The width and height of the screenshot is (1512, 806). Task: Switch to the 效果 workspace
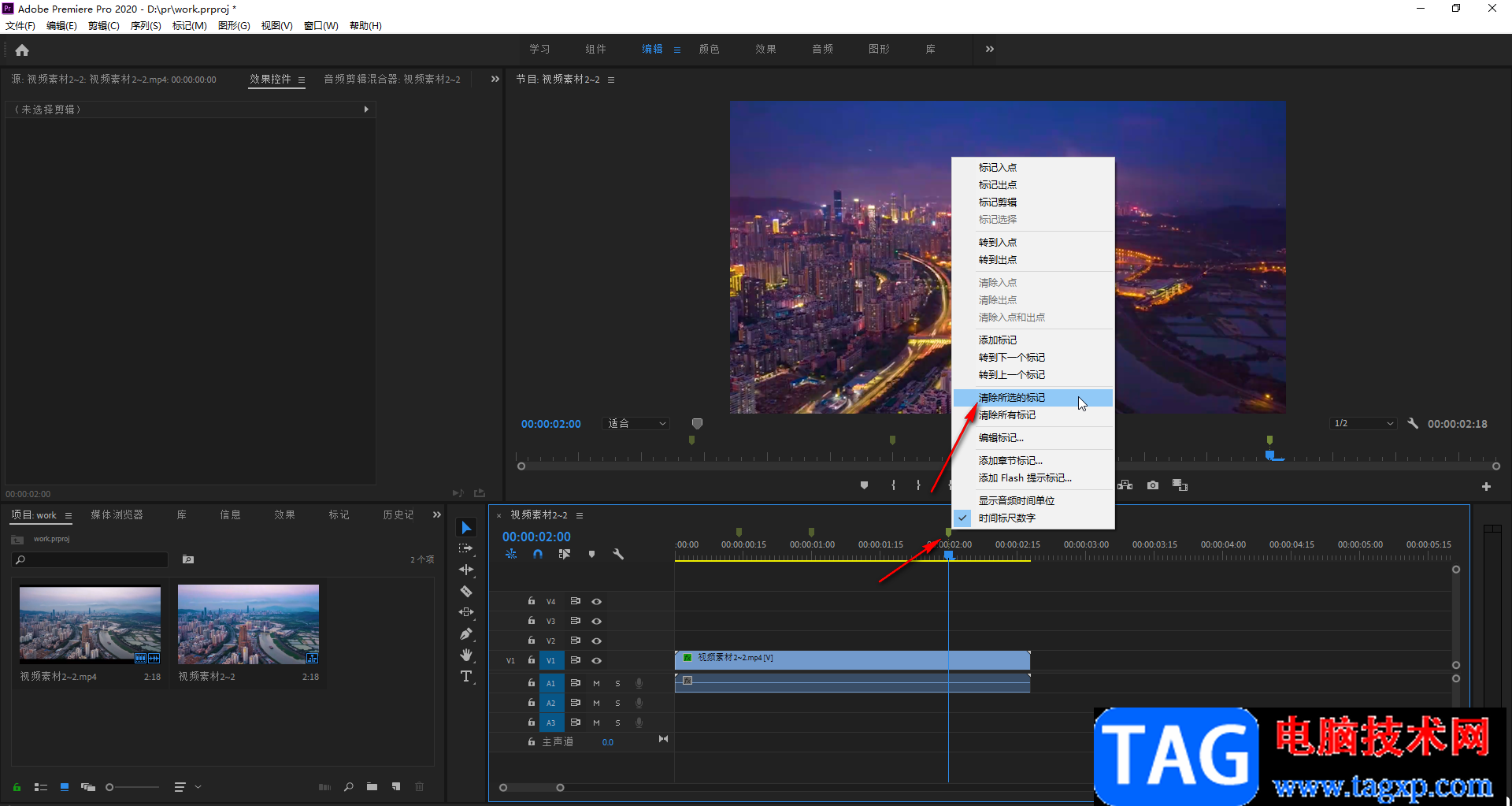(765, 49)
